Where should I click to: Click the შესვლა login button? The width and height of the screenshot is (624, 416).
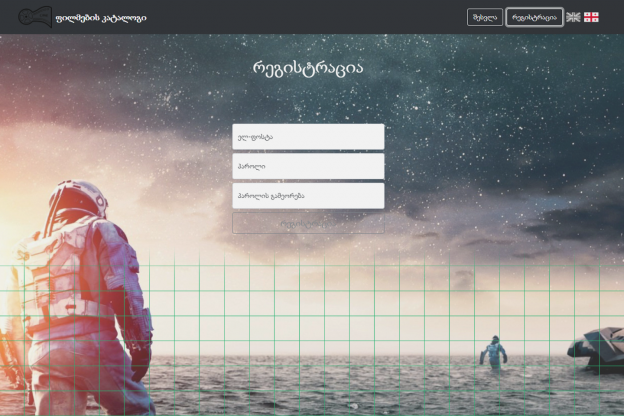click(x=485, y=18)
